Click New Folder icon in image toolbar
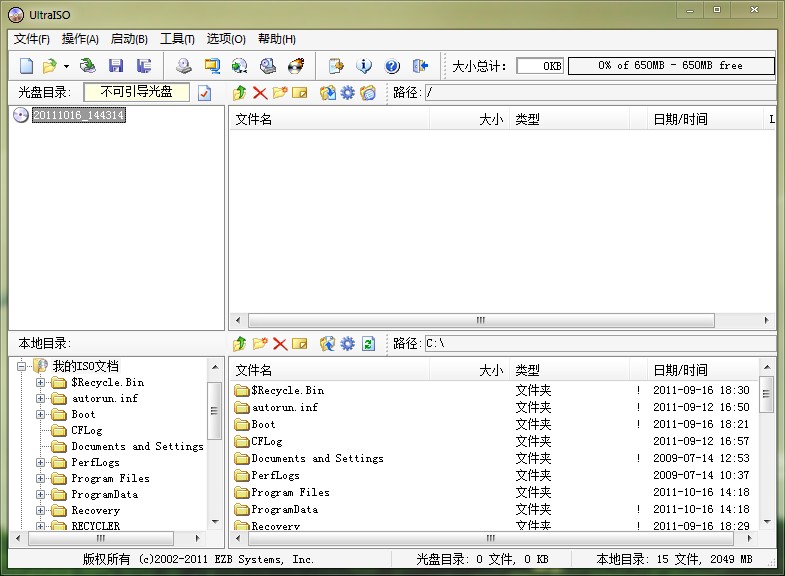Image resolution: width=785 pixels, height=576 pixels. pyautogui.click(x=280, y=93)
